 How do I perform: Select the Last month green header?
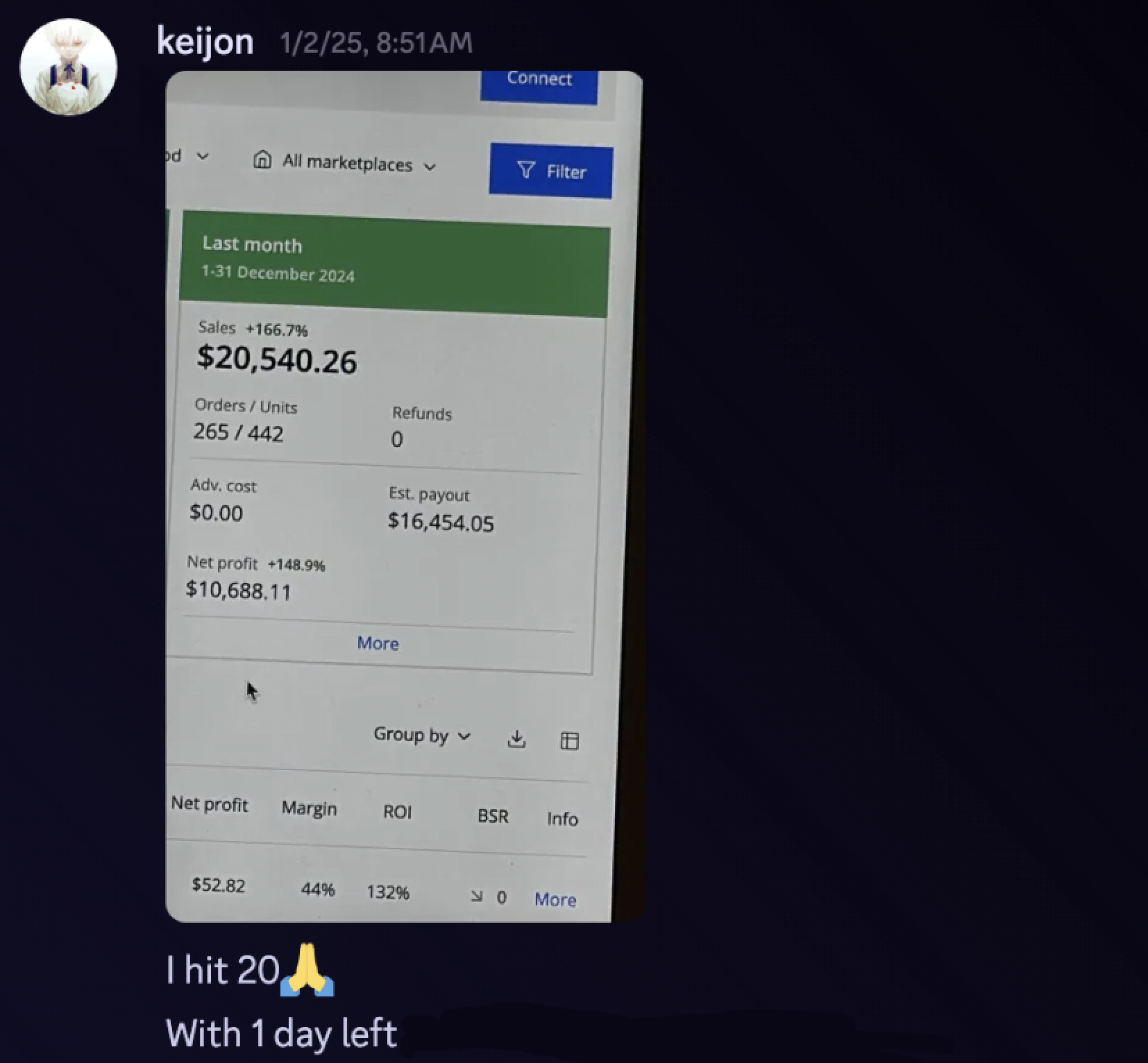click(x=394, y=264)
